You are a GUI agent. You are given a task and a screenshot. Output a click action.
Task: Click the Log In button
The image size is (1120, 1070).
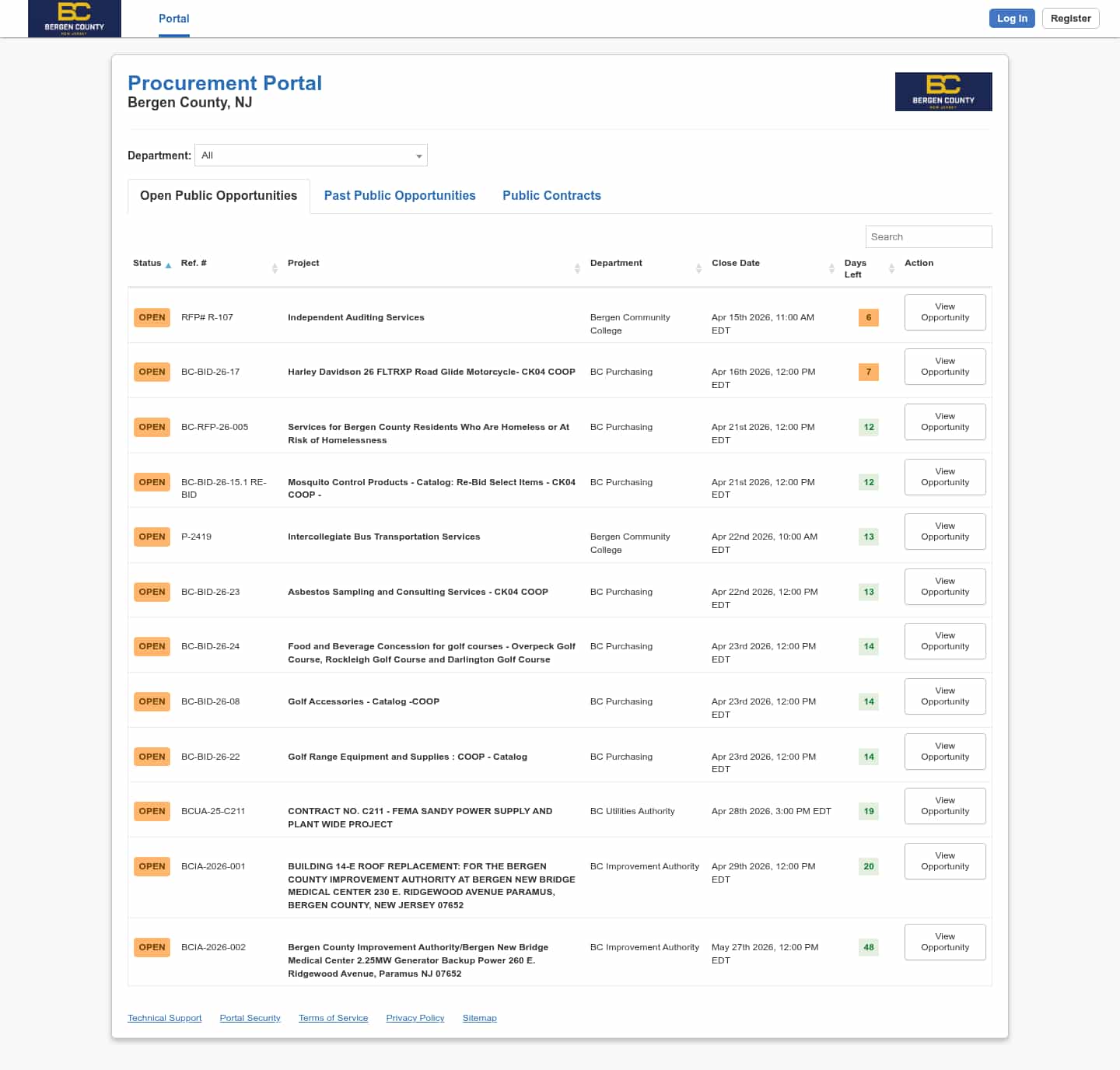pos(1012,19)
